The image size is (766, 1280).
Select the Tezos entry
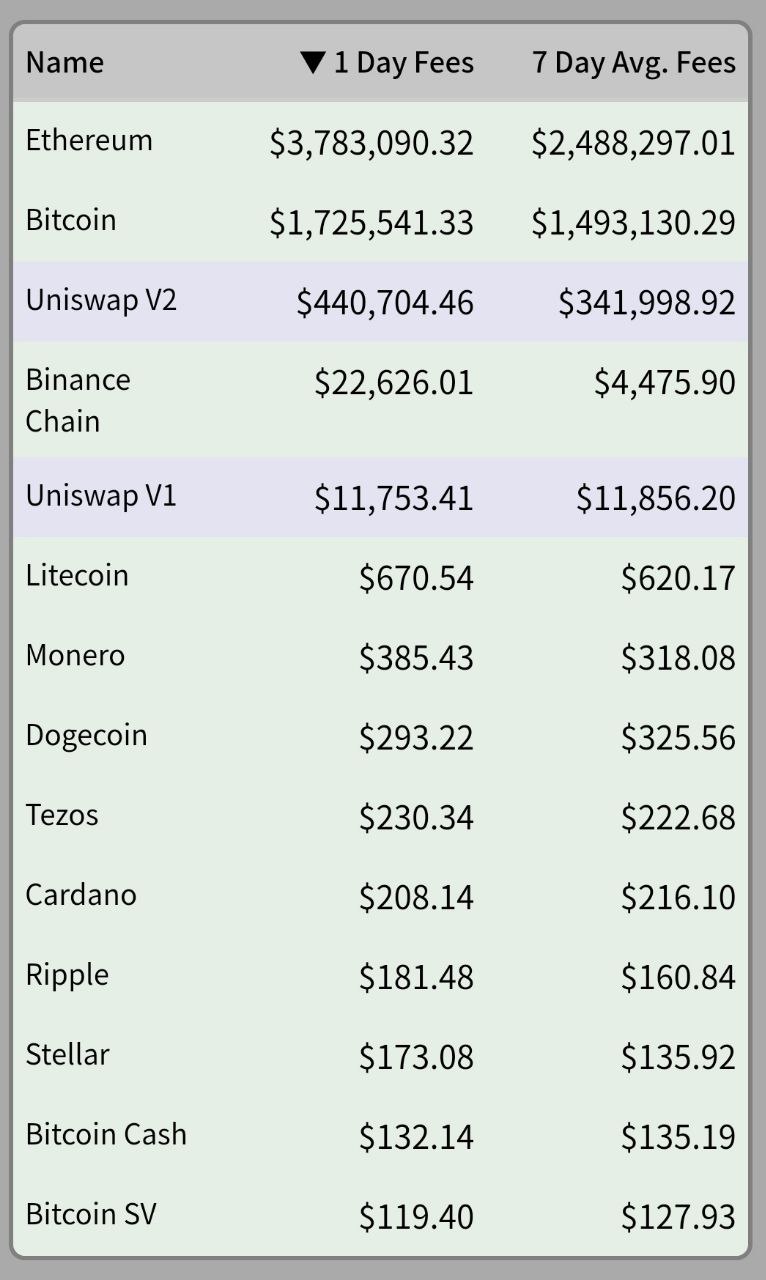coord(62,815)
